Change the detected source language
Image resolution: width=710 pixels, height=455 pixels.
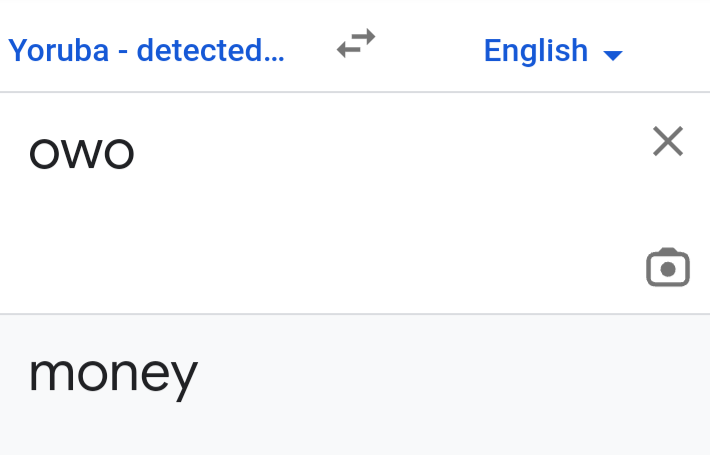click(146, 50)
